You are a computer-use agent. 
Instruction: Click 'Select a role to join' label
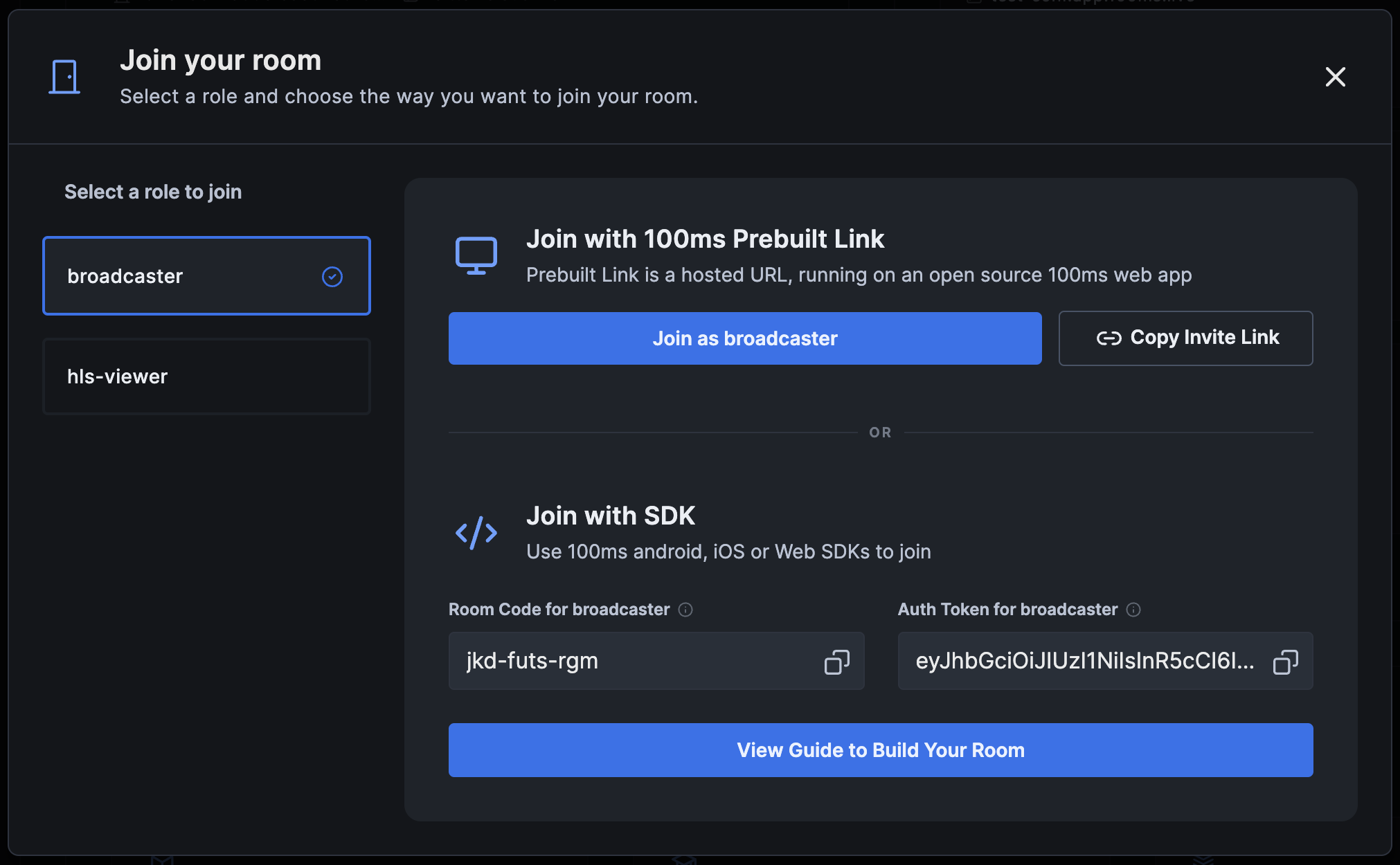click(153, 192)
